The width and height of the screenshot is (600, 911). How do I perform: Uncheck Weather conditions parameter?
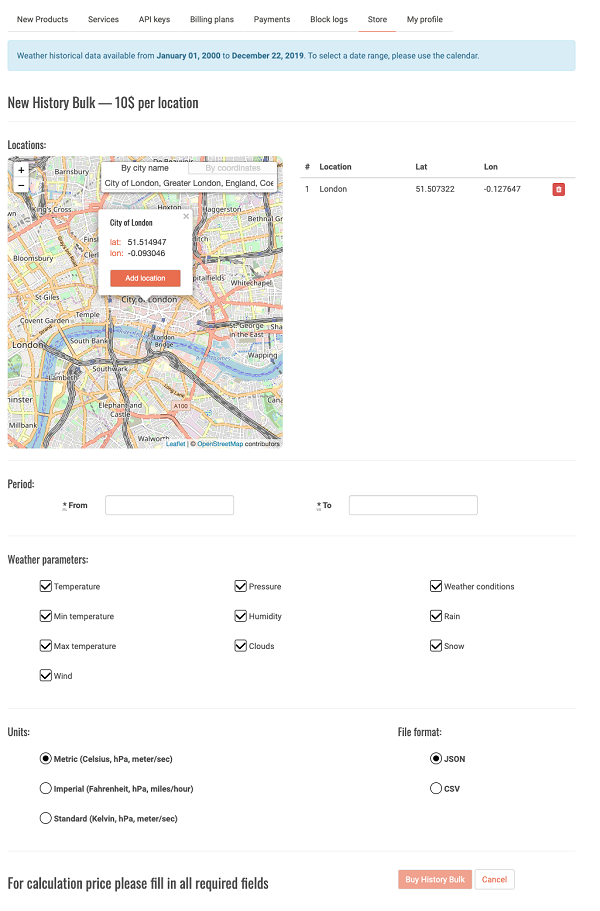(436, 586)
